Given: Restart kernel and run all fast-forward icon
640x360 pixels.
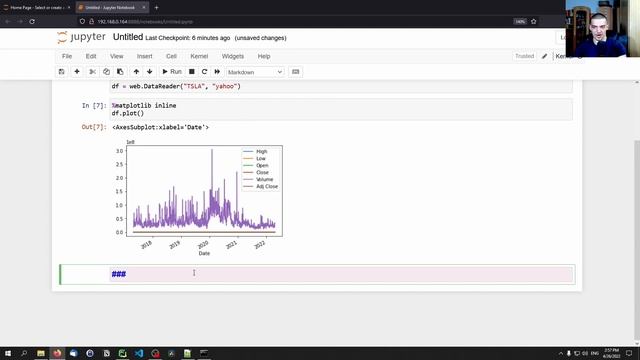Looking at the screenshot, I should point(217,72).
